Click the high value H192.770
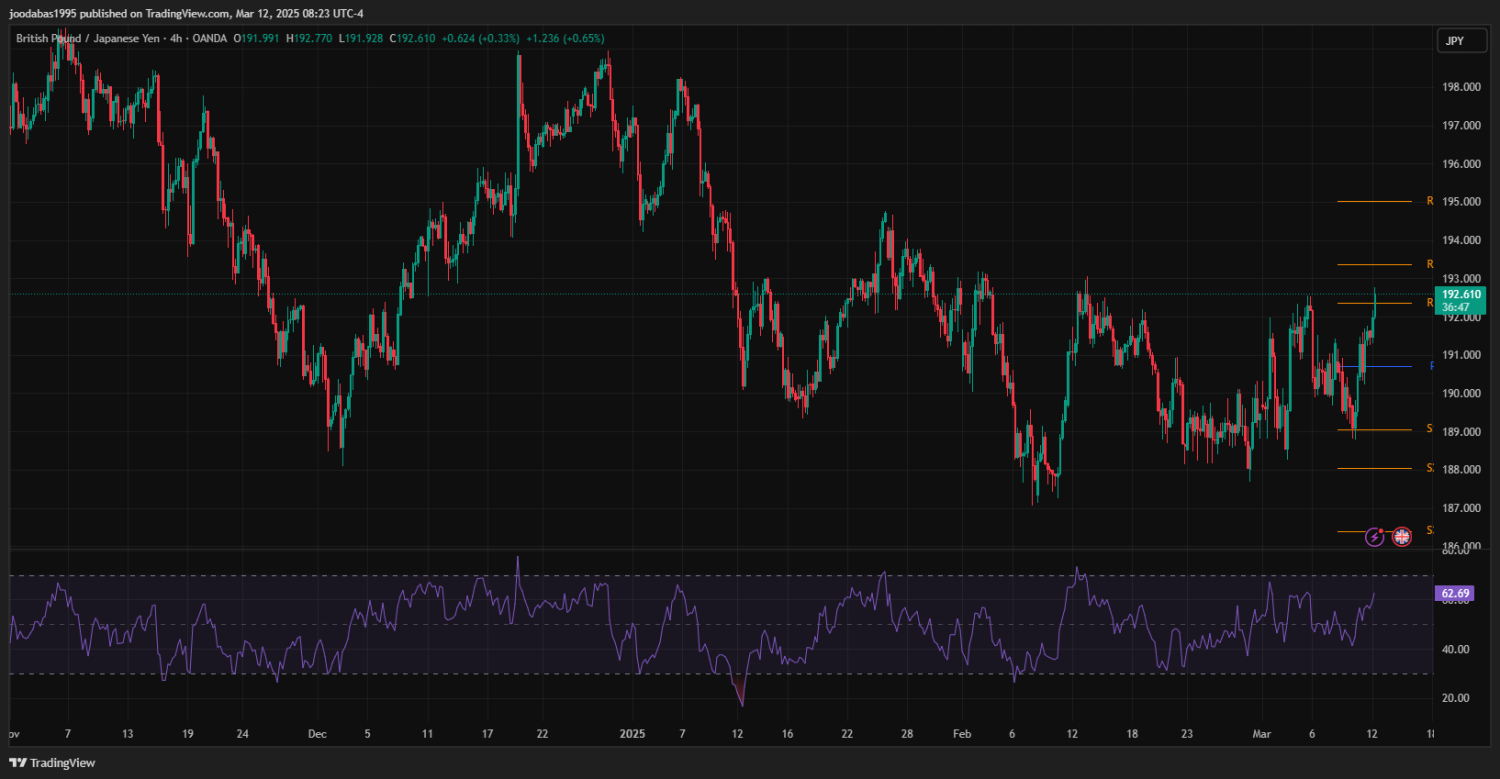The width and height of the screenshot is (1500, 779). [310, 38]
